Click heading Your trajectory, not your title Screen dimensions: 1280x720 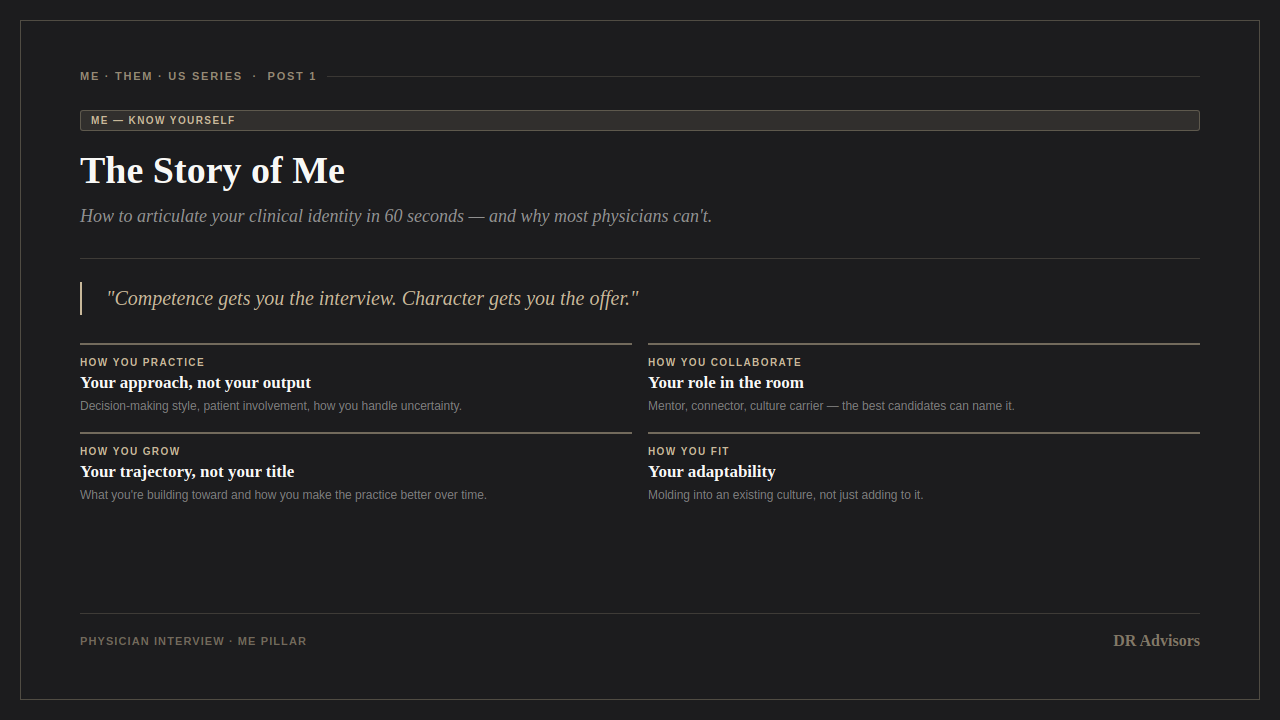(x=187, y=472)
